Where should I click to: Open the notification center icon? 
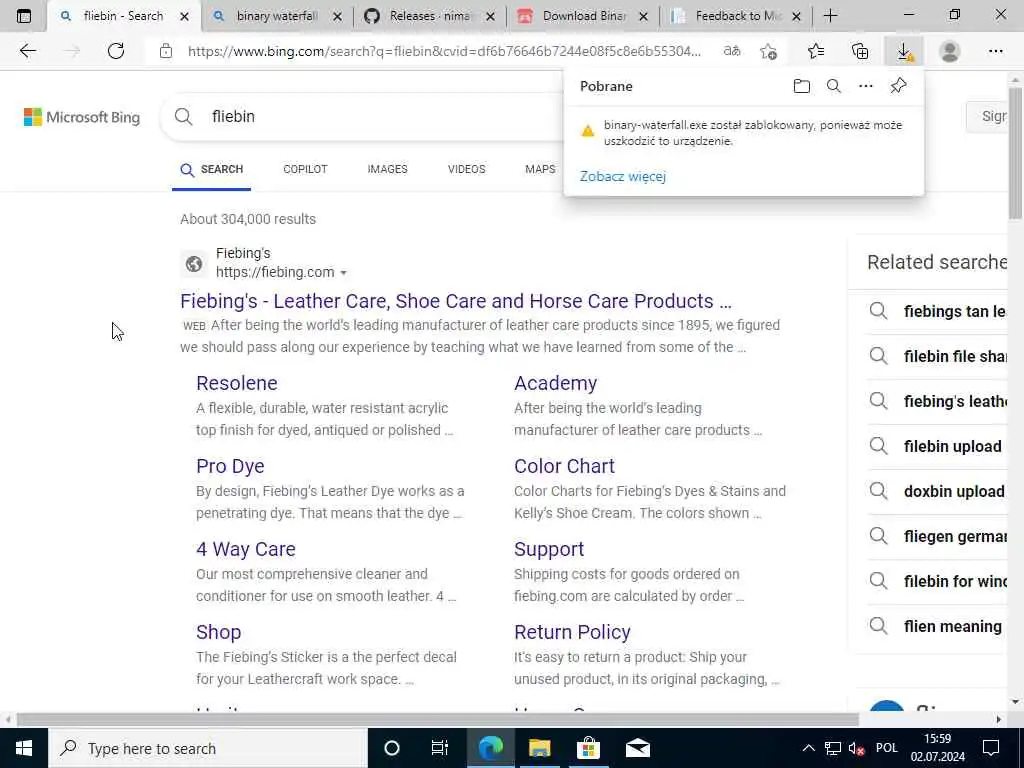point(991,748)
